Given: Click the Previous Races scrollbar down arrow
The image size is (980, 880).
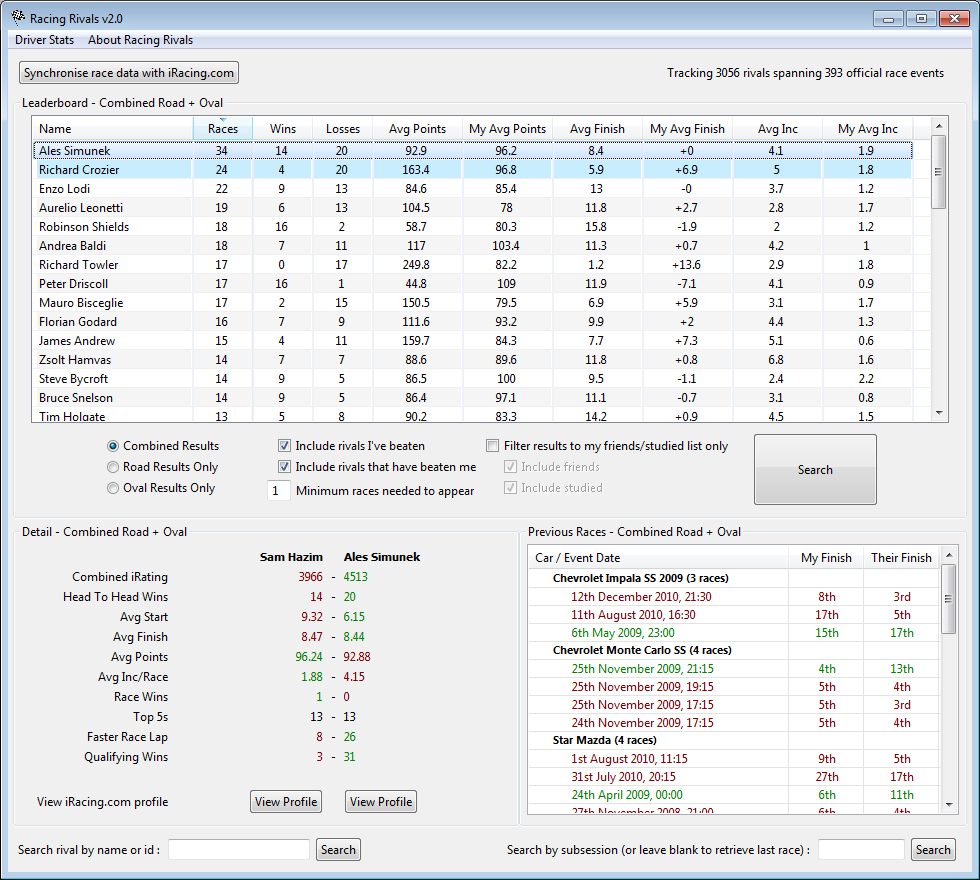Looking at the screenshot, I should 949,805.
